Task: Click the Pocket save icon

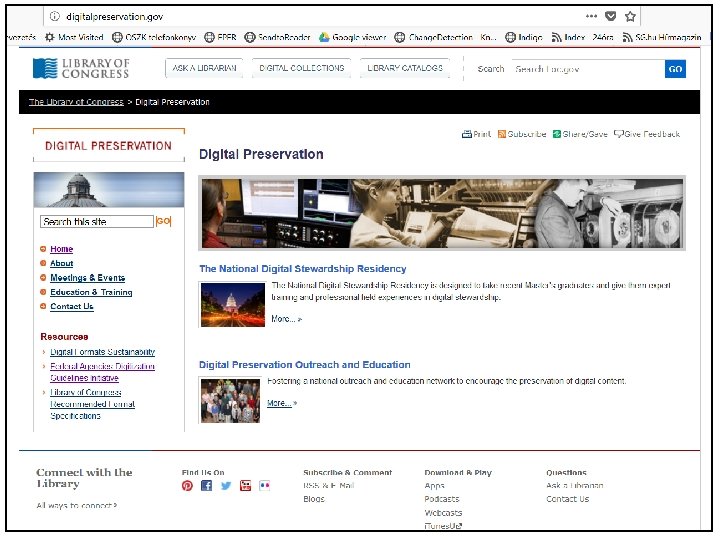Action: [x=611, y=17]
